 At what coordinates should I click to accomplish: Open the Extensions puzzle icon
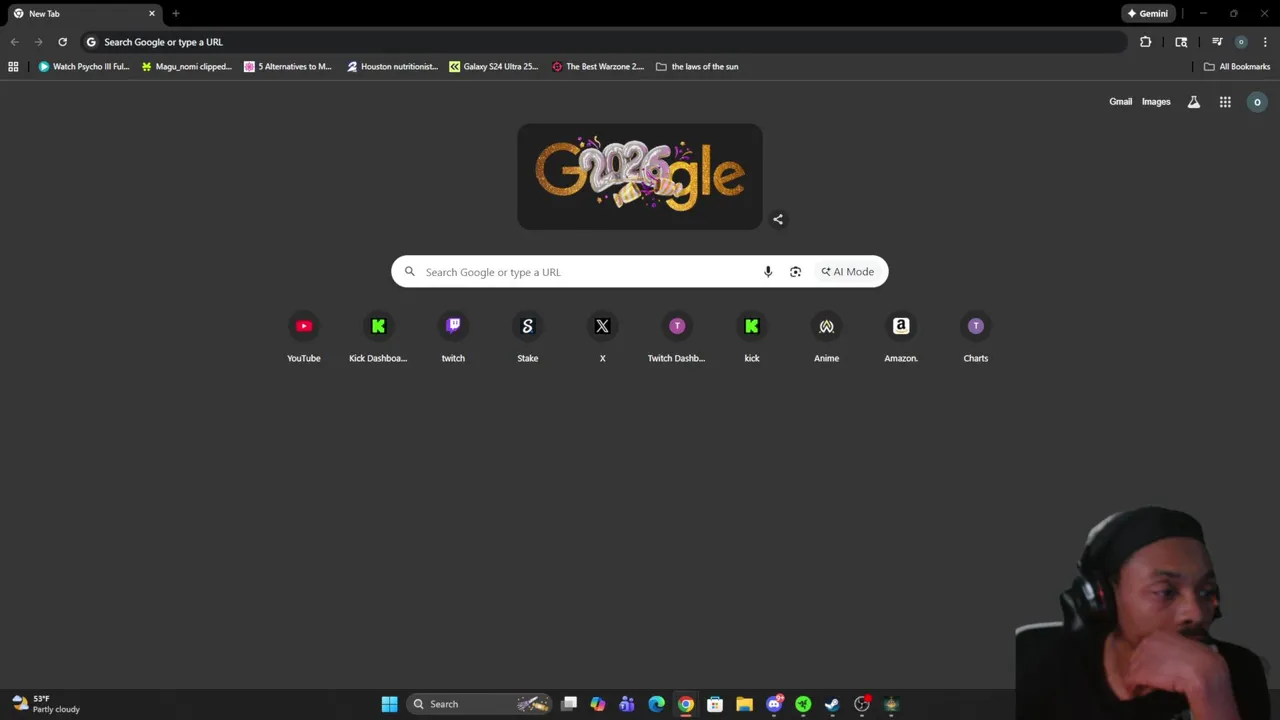[x=1146, y=42]
